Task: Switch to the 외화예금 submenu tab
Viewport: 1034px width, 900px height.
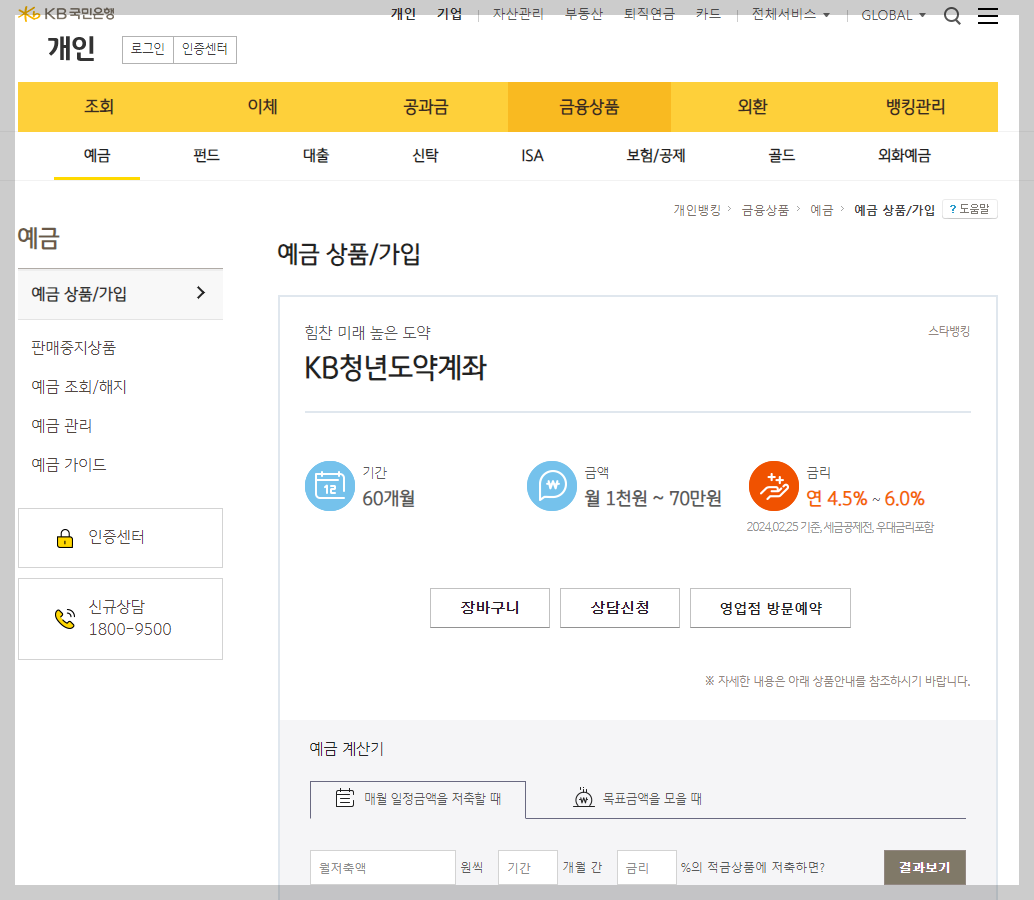Action: (904, 156)
